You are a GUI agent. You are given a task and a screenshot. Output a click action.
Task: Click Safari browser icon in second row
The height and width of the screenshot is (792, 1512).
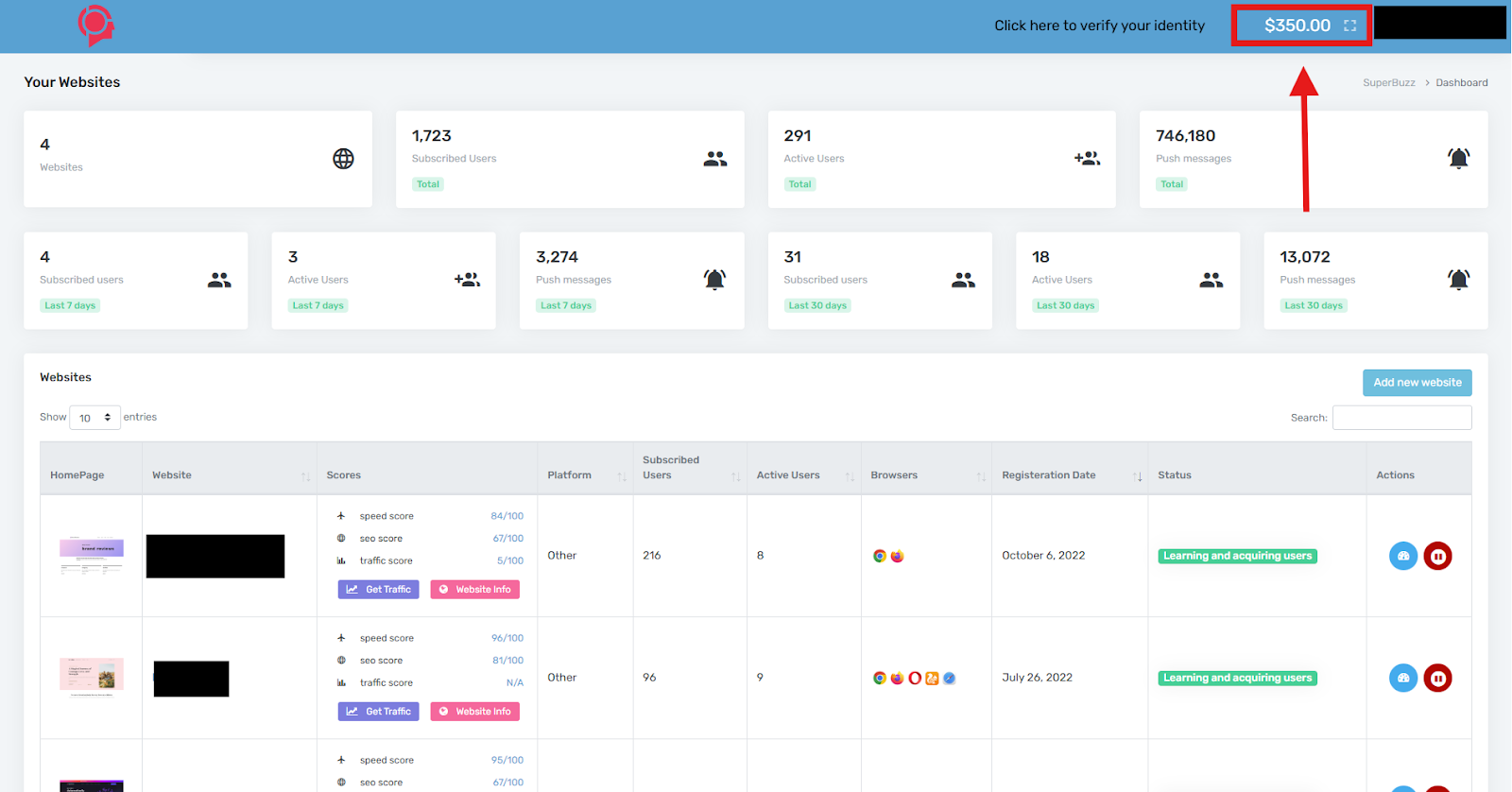click(x=950, y=678)
